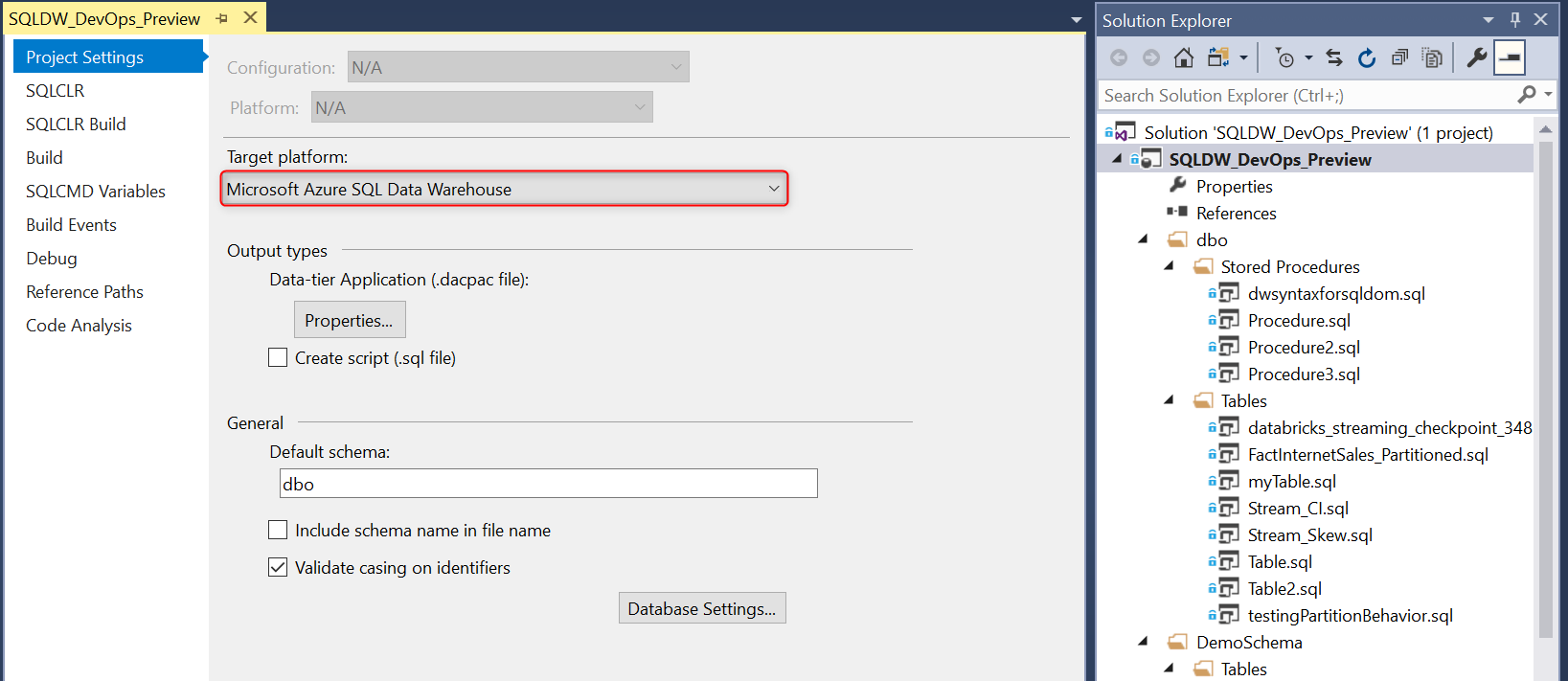Open the document tab overflow dropdown
Image resolution: width=1568 pixels, height=681 pixels.
(1077, 20)
